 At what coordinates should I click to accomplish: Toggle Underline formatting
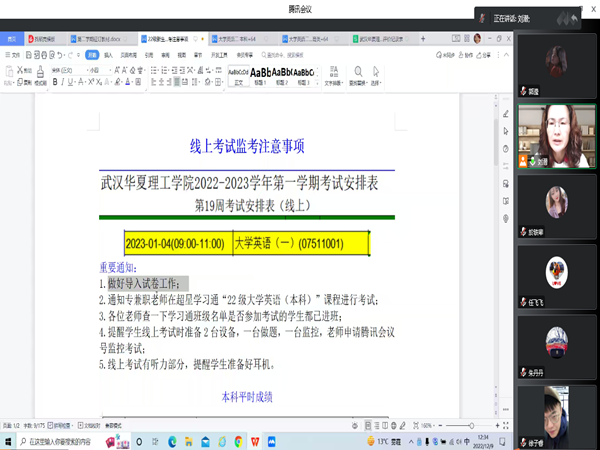pyautogui.click(x=70, y=82)
